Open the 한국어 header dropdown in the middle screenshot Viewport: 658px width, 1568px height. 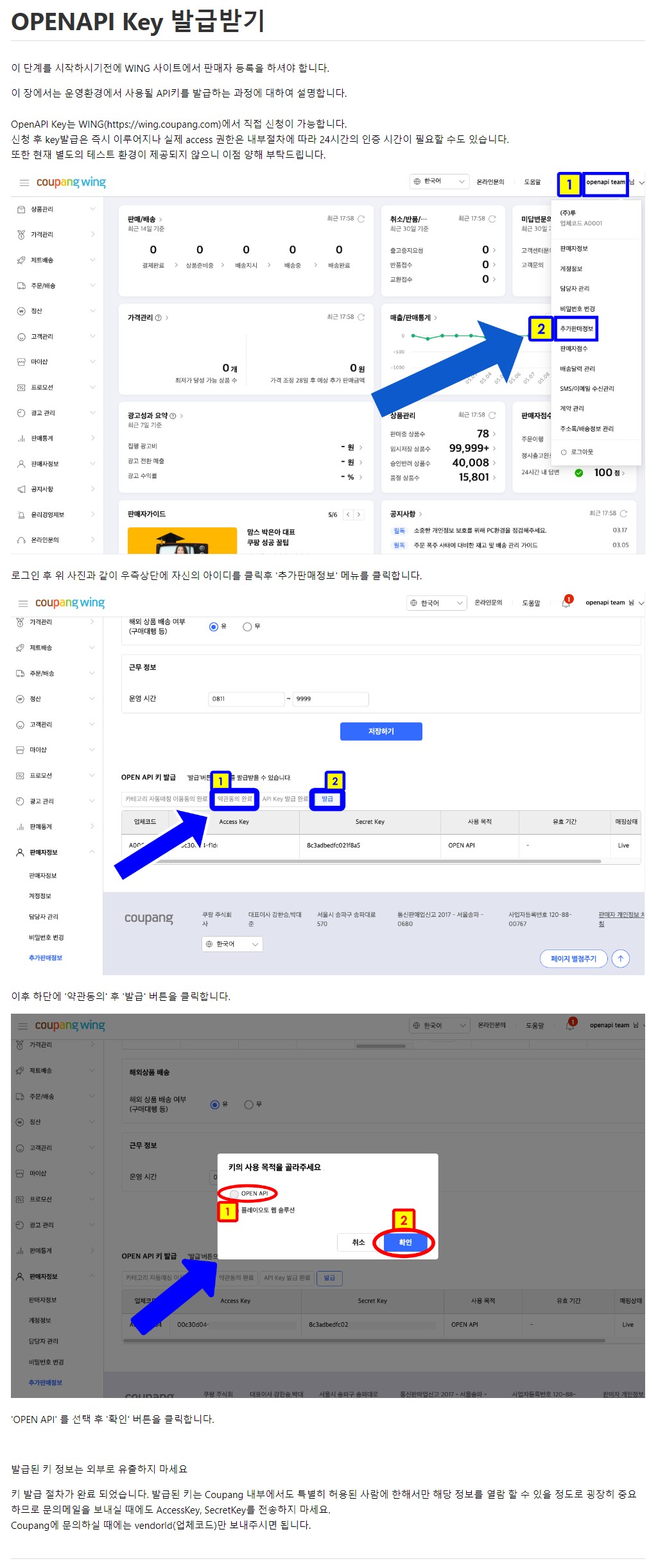coord(436,603)
